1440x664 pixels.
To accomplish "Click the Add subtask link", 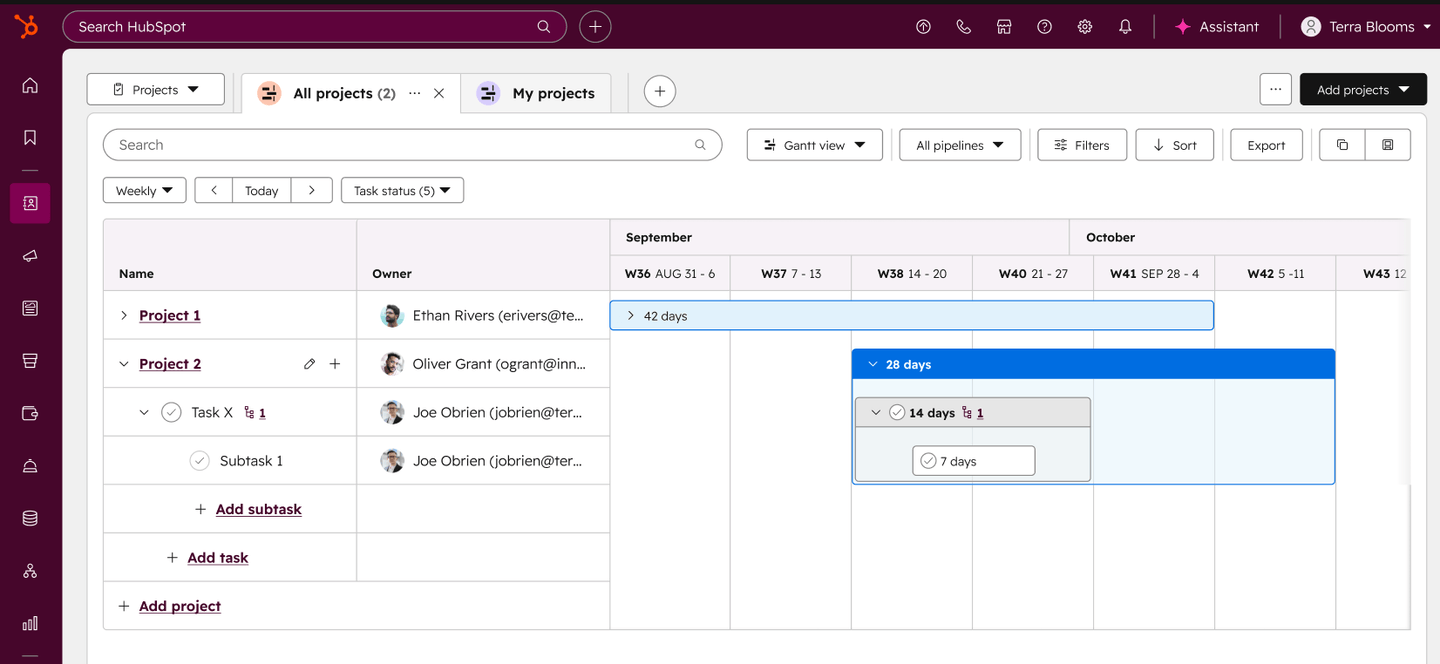I will pyautogui.click(x=258, y=509).
